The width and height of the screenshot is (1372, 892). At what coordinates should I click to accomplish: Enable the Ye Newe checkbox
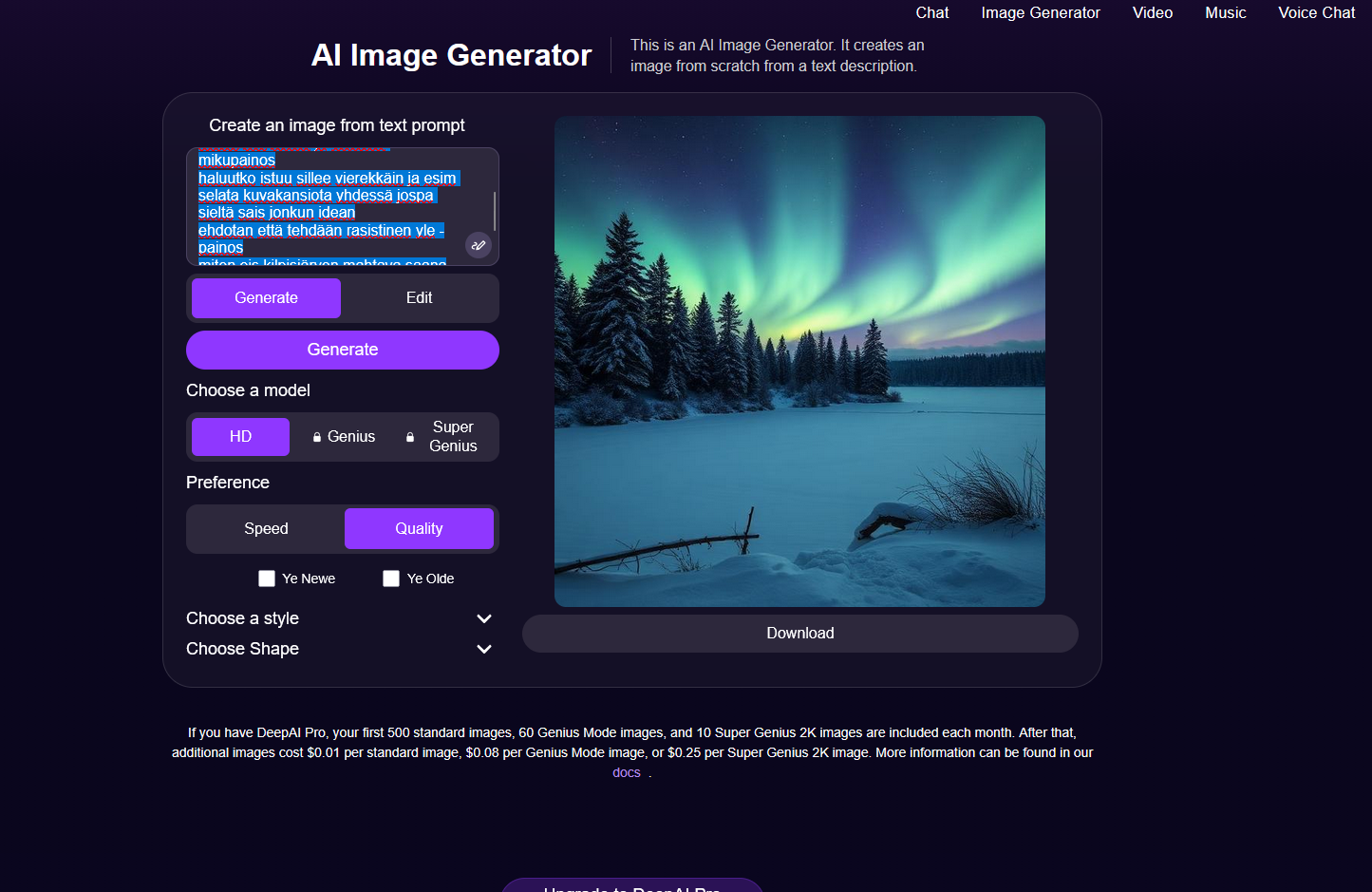click(x=267, y=579)
